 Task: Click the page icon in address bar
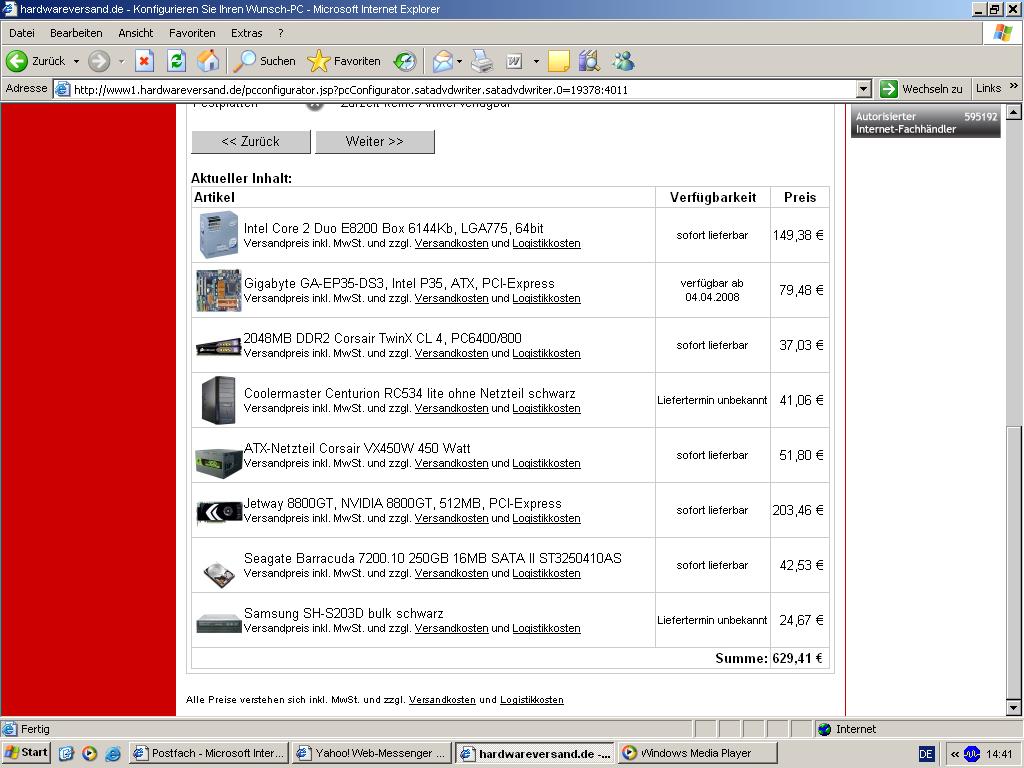[x=62, y=89]
